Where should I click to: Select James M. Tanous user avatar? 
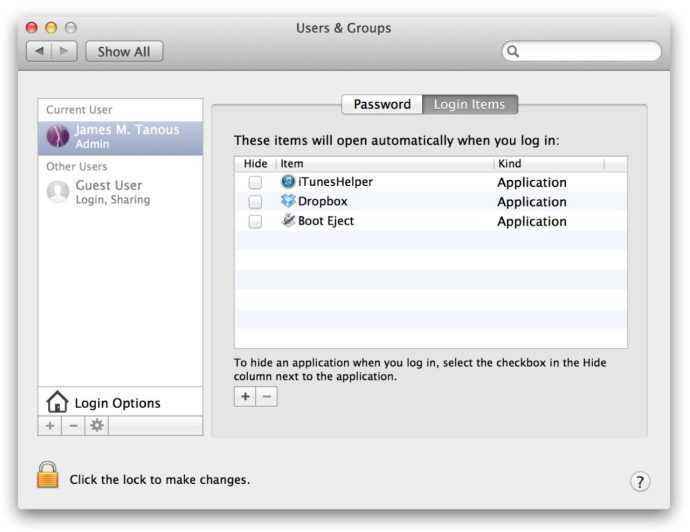coord(58,136)
